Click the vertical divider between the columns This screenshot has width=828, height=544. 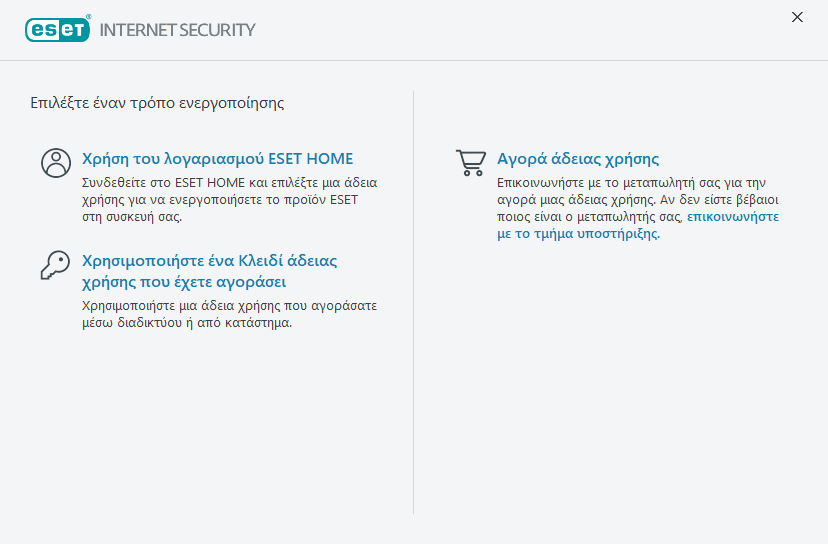(414, 300)
